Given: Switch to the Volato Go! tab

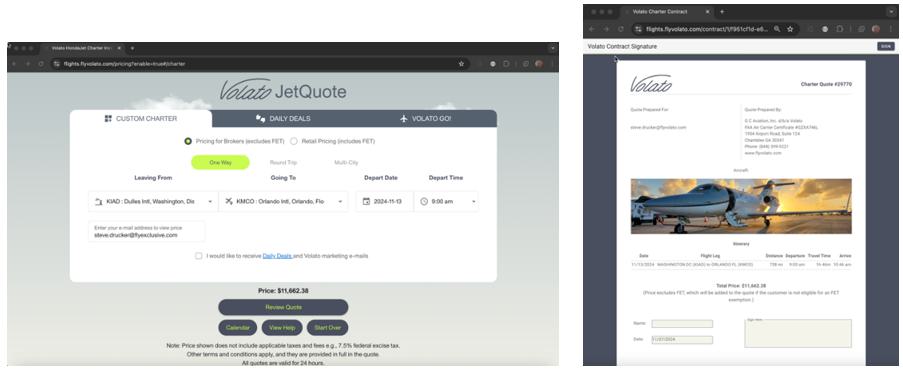Looking at the screenshot, I should point(425,119).
